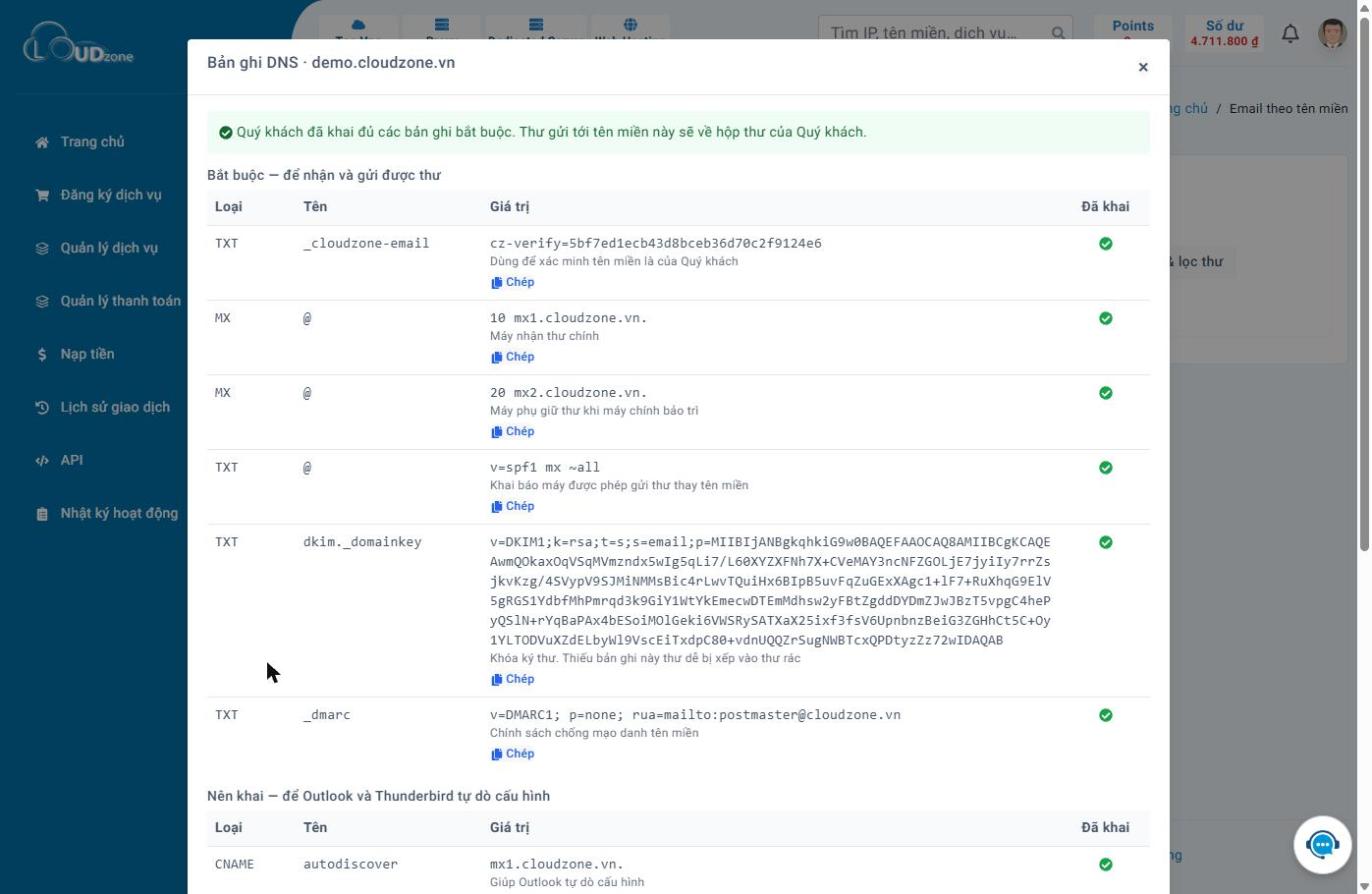The width and height of the screenshot is (1372, 894).
Task: Click the clipboard icon beside Nhật ký hoạt động
Action: click(x=42, y=514)
